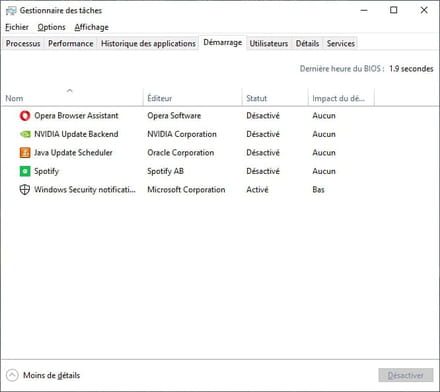This screenshot has width=440, height=392.
Task: Minimize the Gestionnaire des tâches window
Action: tap(364, 10)
